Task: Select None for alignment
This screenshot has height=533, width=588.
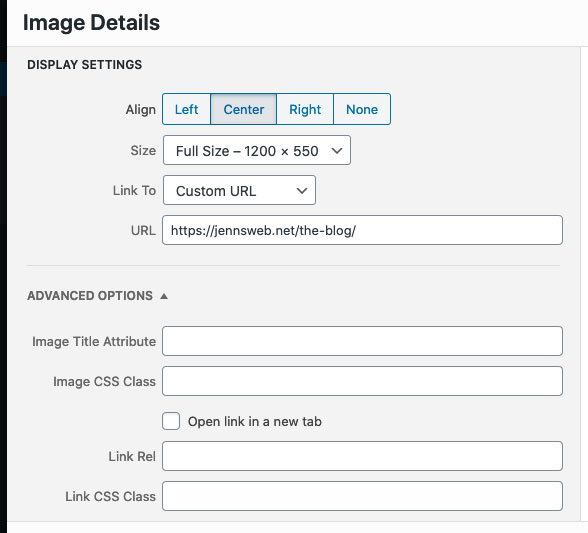Action: tap(362, 109)
